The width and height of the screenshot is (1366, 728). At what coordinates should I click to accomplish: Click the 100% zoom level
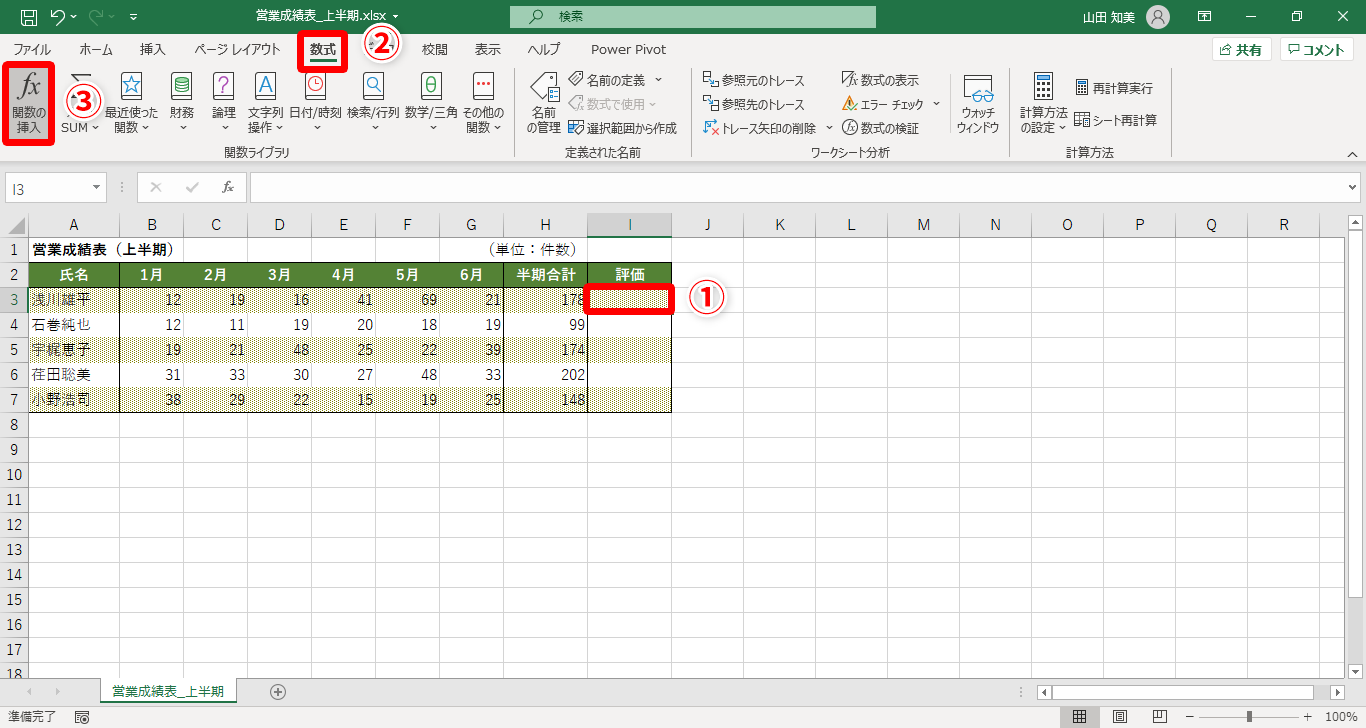click(x=1341, y=717)
